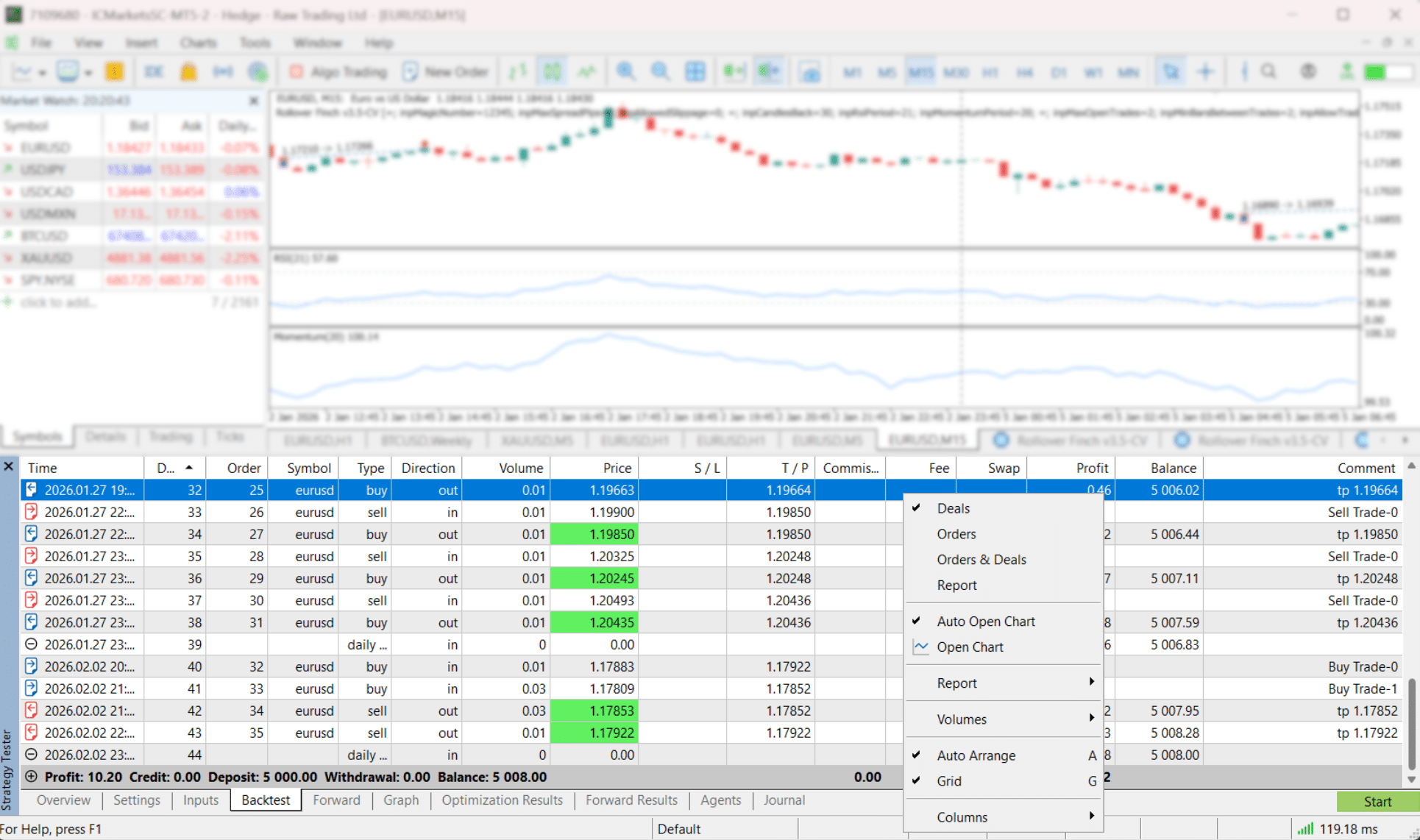The width and height of the screenshot is (1420, 840).
Task: Open Chart from the context menu
Action: 970,647
